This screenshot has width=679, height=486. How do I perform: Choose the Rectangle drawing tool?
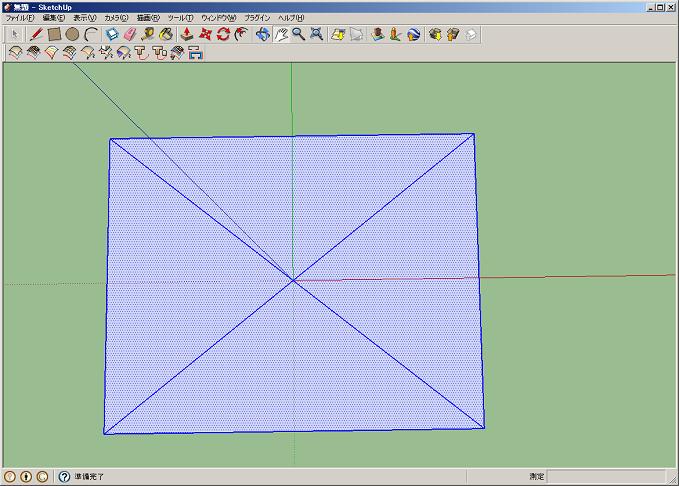pyautogui.click(x=55, y=34)
